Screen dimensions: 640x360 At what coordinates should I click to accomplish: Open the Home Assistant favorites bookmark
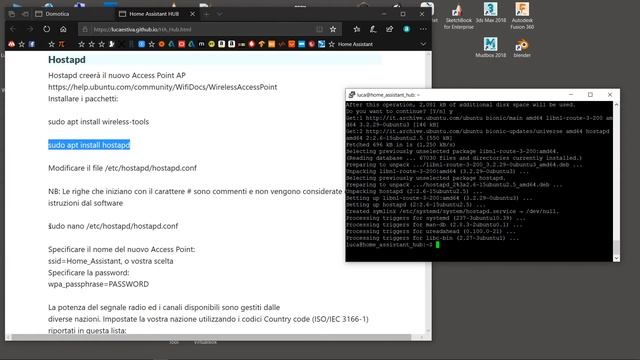pos(351,44)
